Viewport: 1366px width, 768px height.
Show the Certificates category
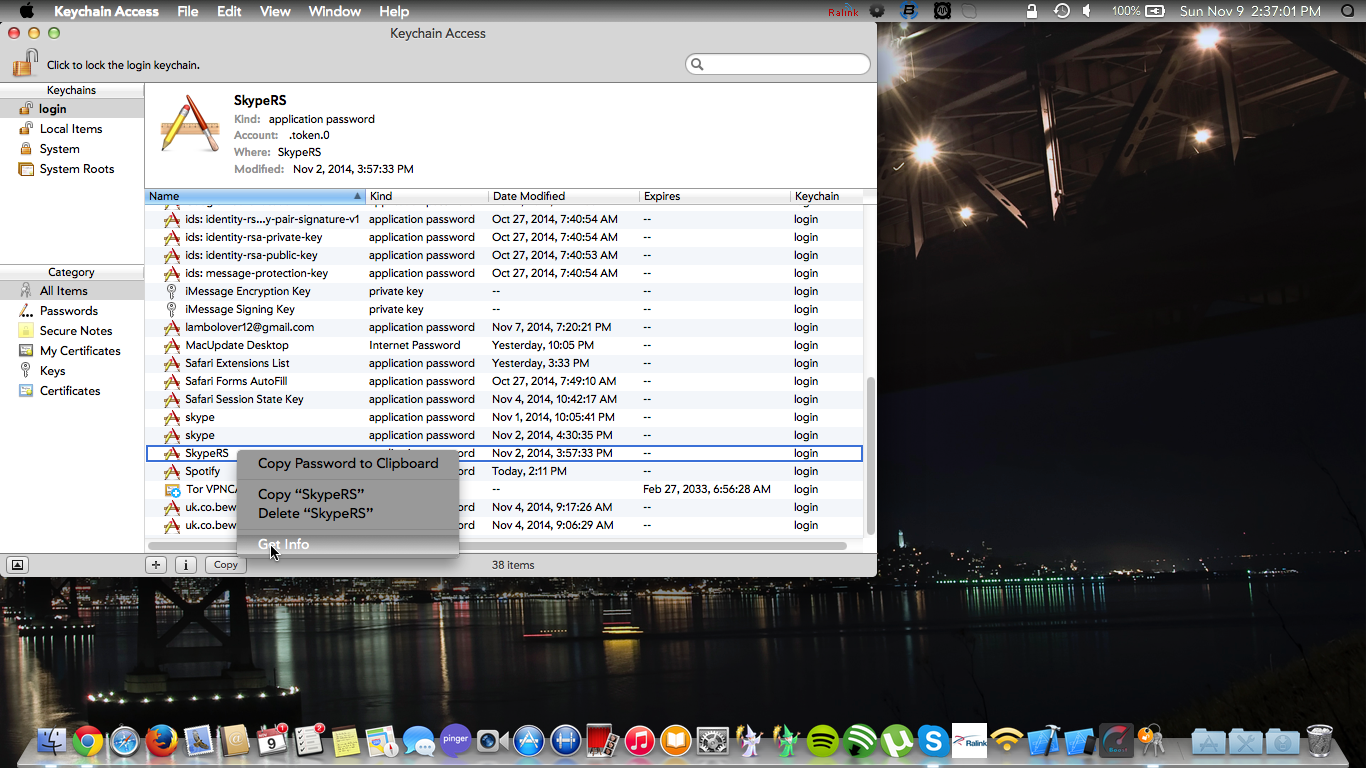click(72, 391)
